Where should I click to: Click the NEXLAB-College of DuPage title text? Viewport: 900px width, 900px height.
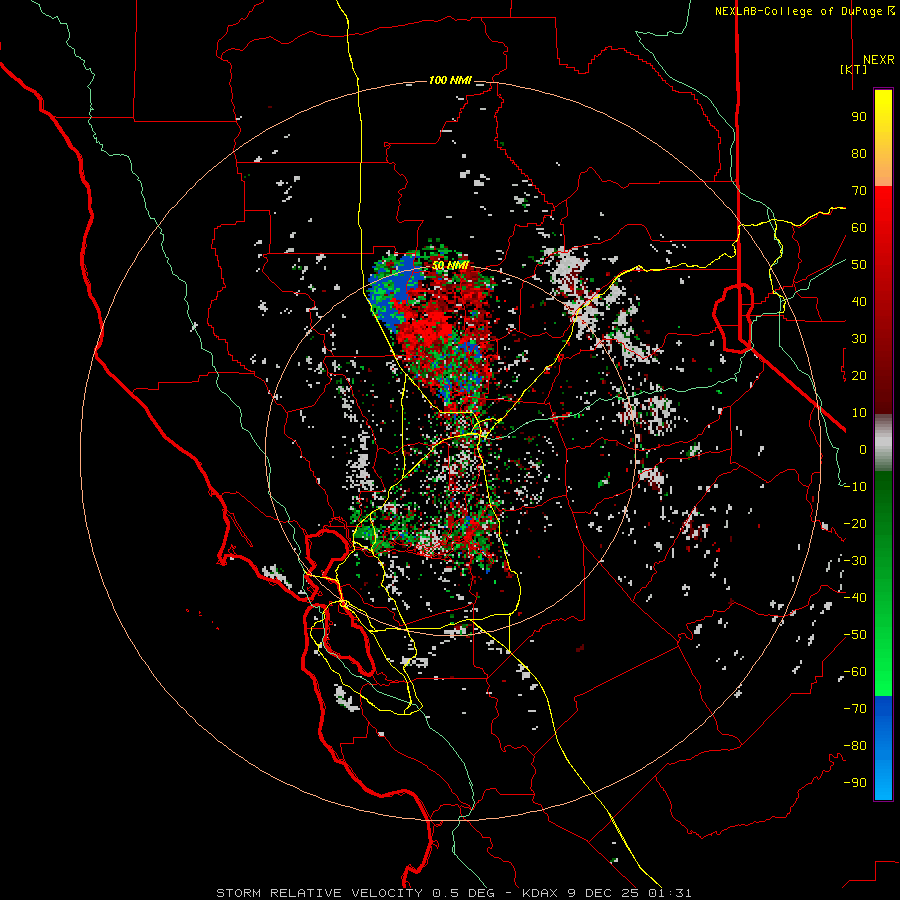coord(804,11)
